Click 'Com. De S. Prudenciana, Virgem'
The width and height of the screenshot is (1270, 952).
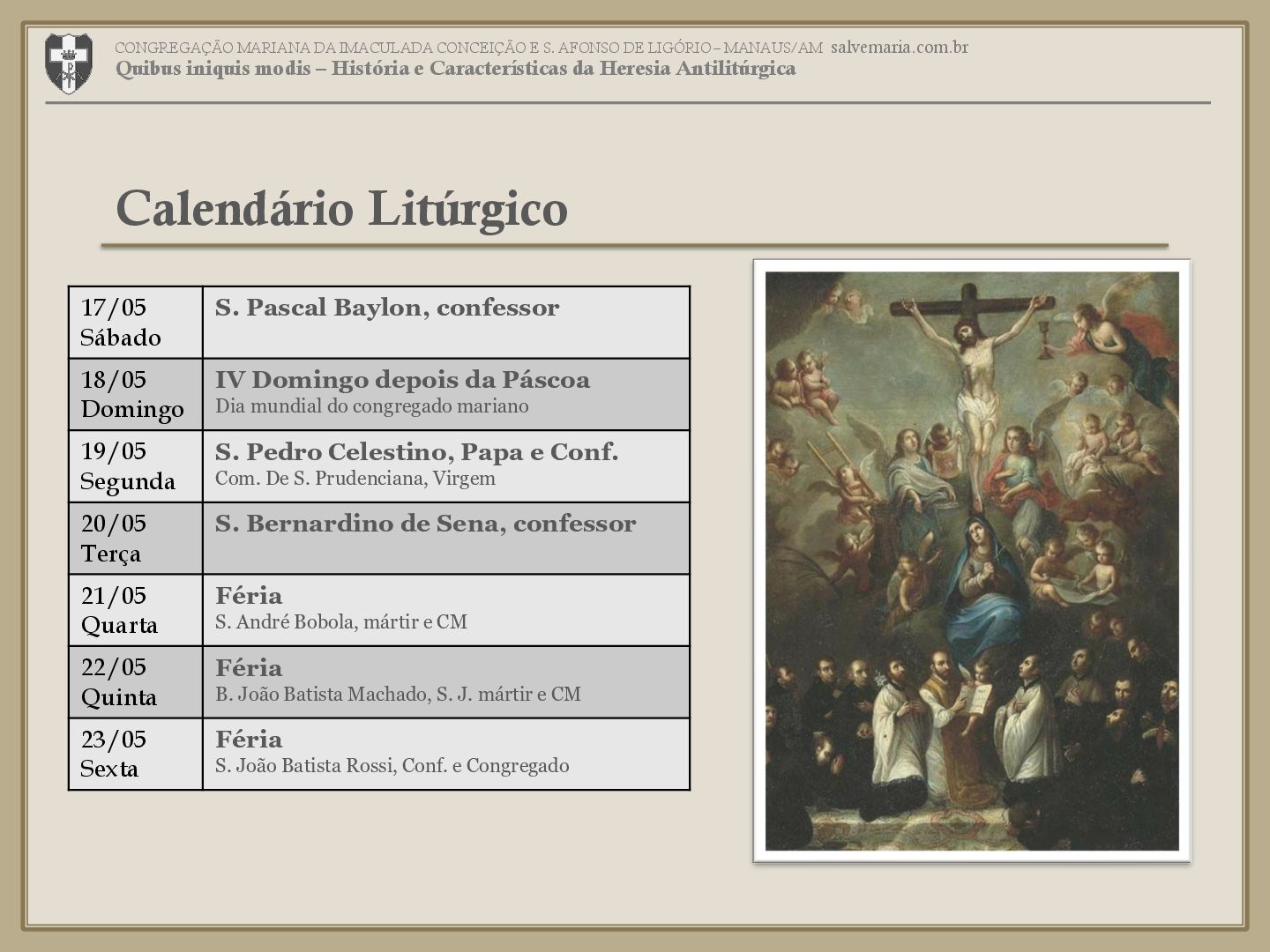tap(355, 479)
